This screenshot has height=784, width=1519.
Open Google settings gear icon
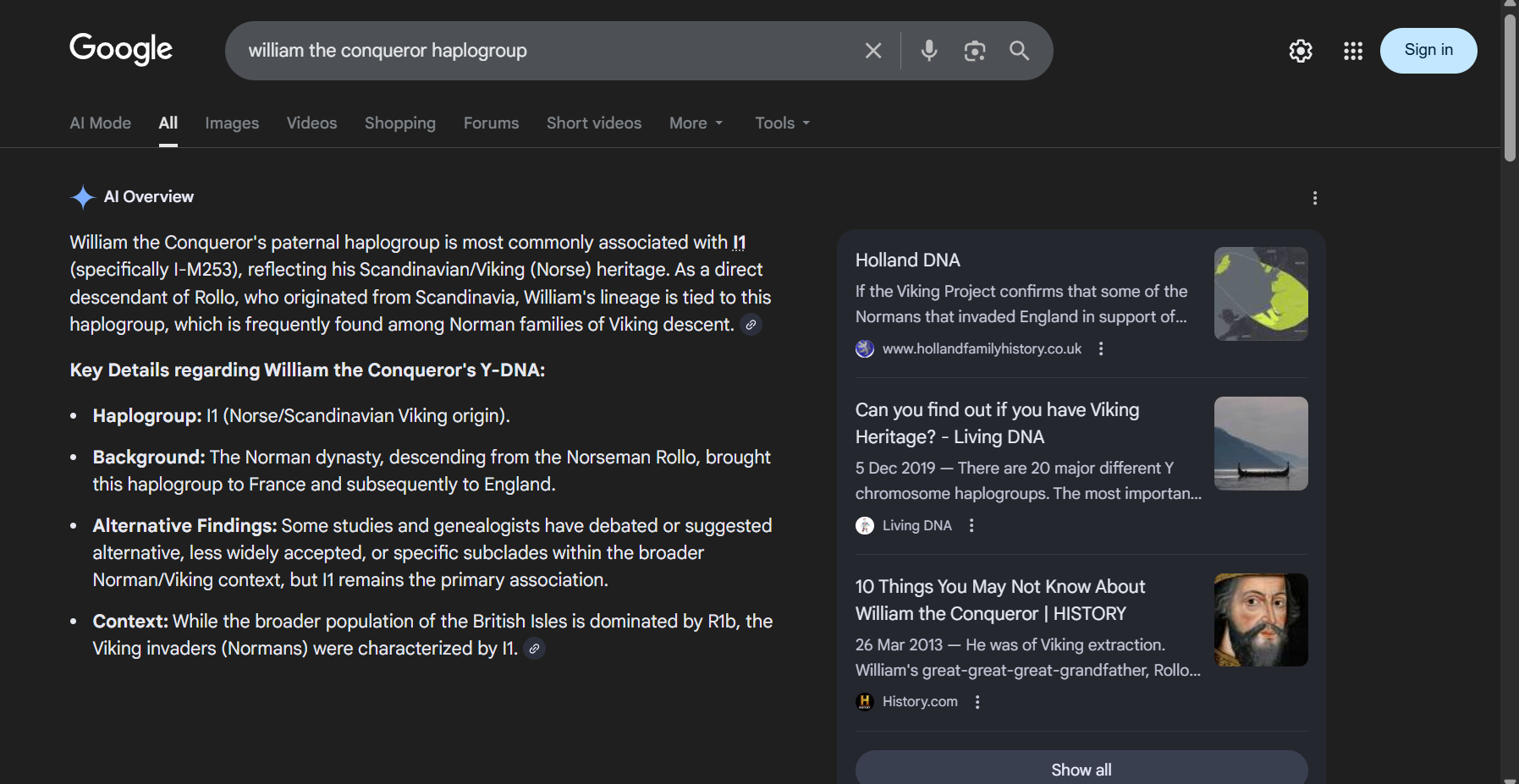click(x=1300, y=51)
